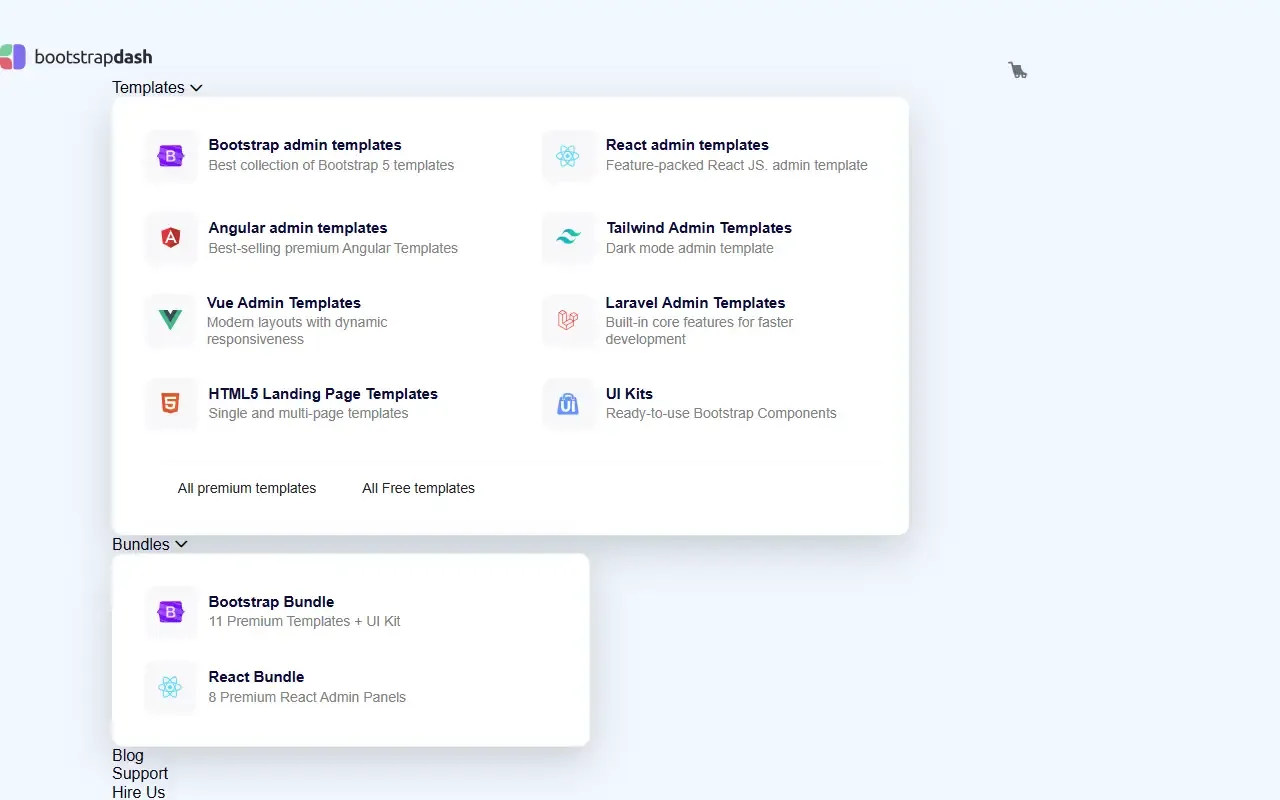1280x800 pixels.
Task: Open Angular admin templates heading
Action: 298,228
